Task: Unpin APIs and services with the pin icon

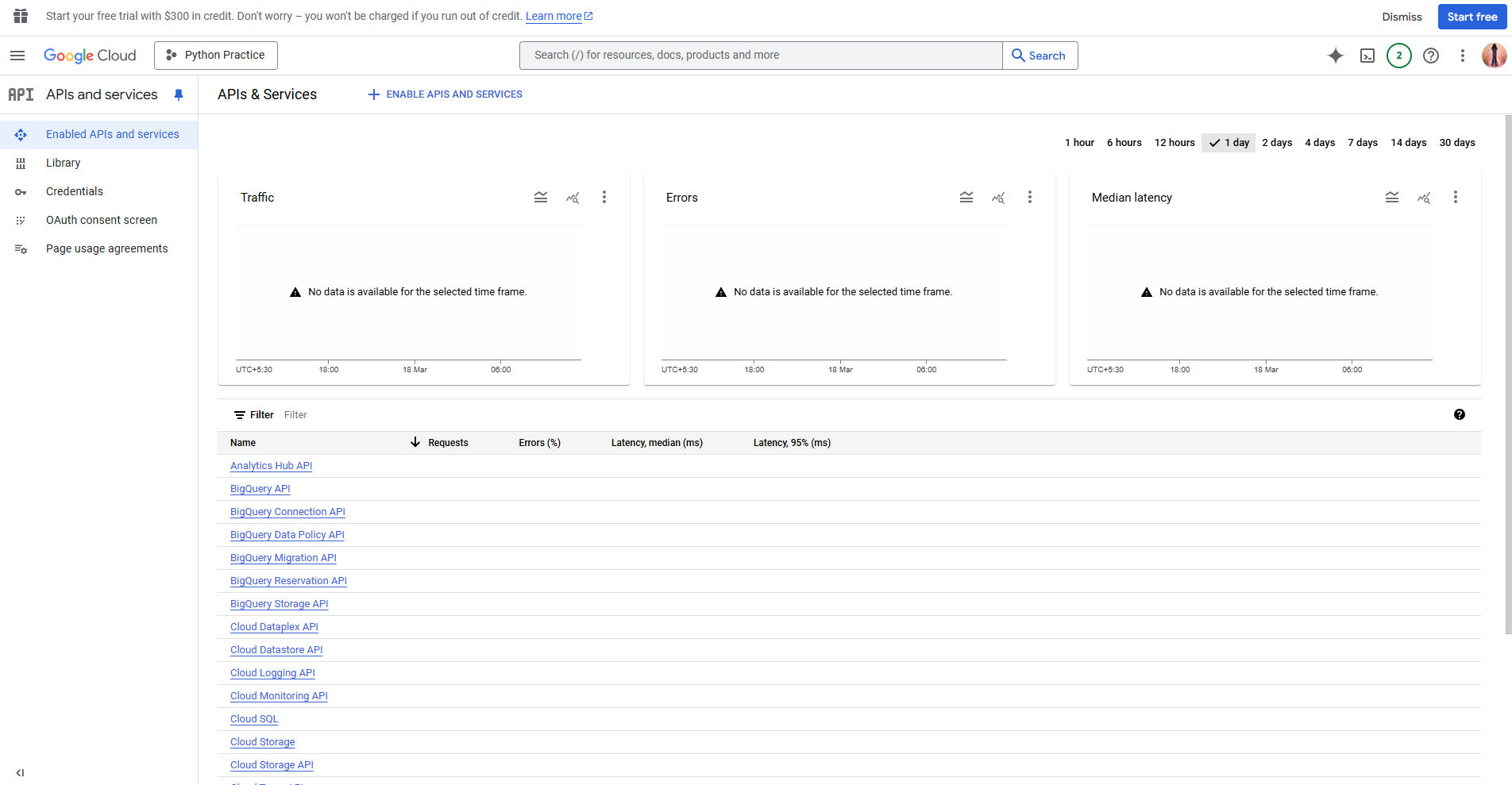Action: (x=179, y=94)
